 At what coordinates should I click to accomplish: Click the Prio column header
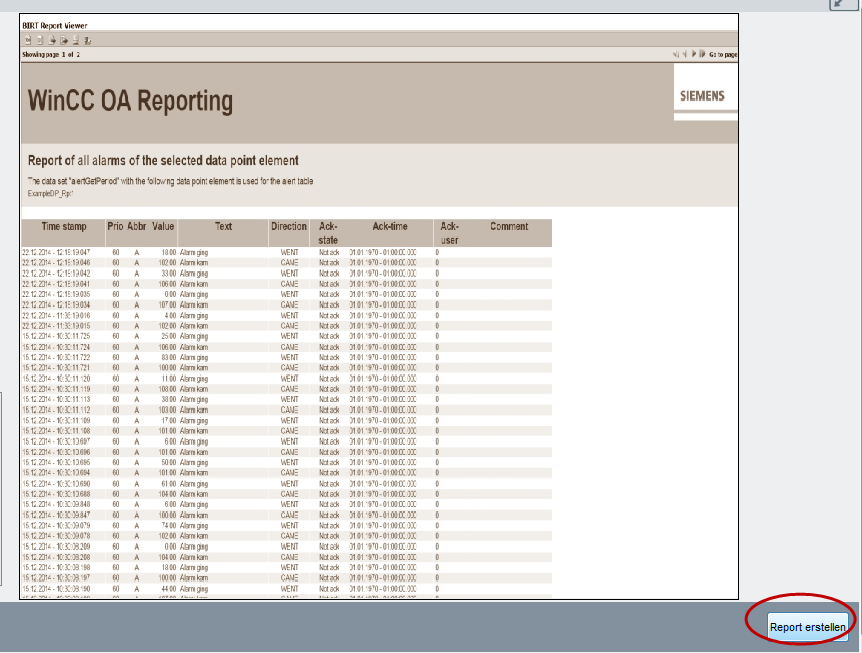tap(115, 226)
